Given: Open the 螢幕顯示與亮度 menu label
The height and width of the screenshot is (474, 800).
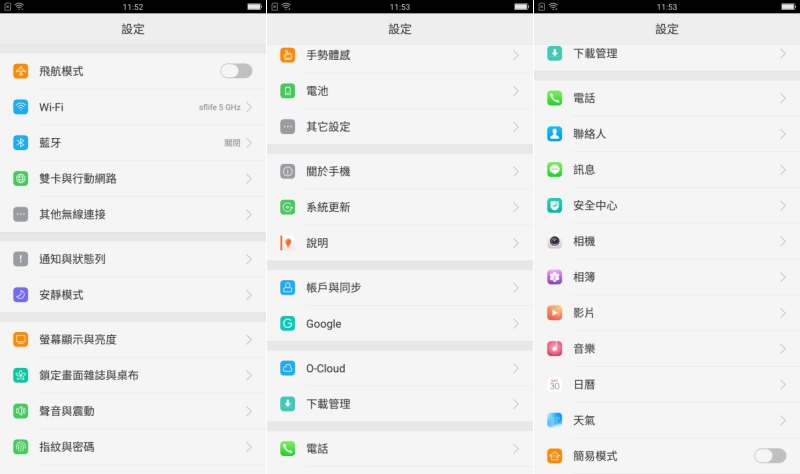Looking at the screenshot, I should pyautogui.click(x=78, y=339).
